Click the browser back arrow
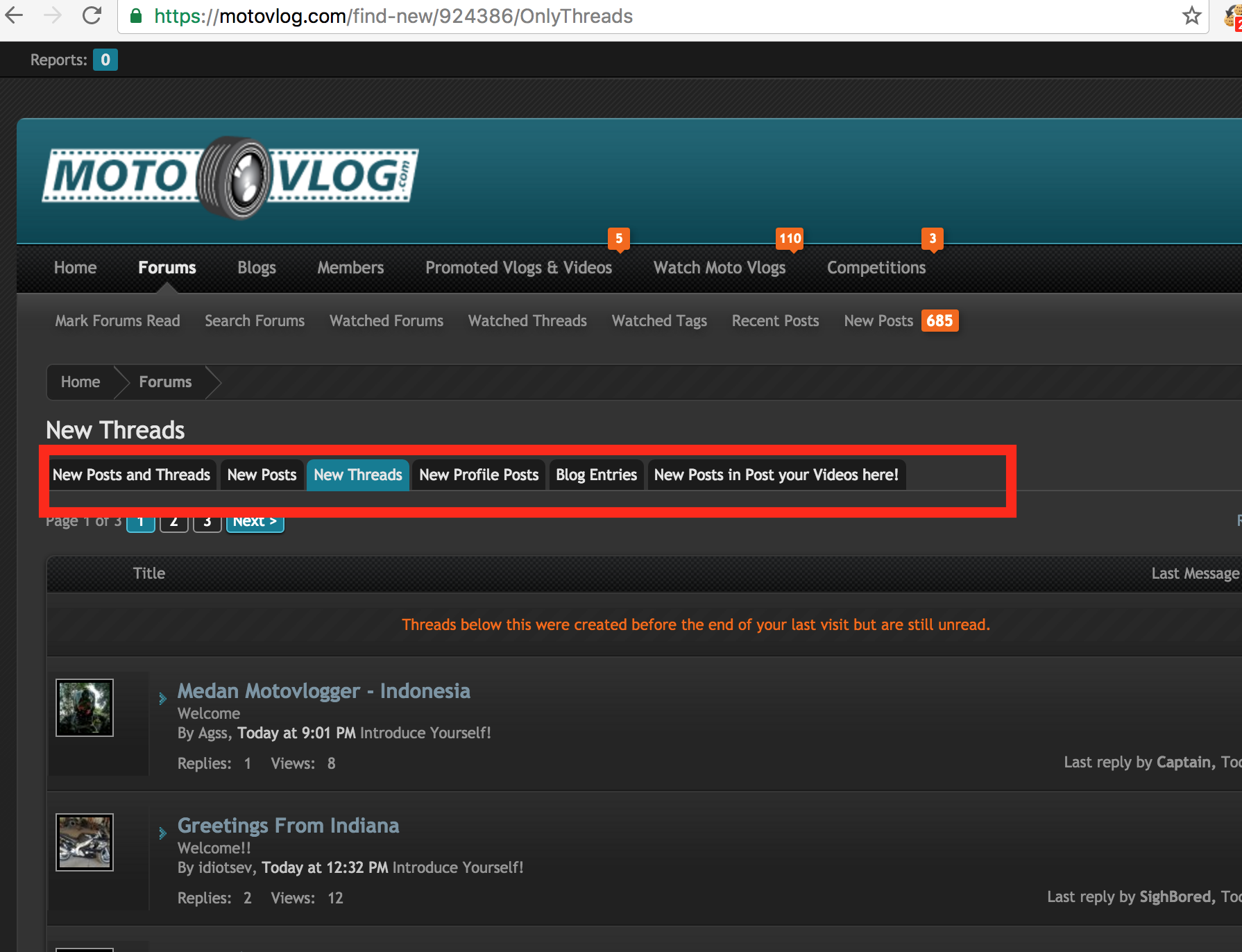This screenshot has width=1242, height=952. [15, 15]
